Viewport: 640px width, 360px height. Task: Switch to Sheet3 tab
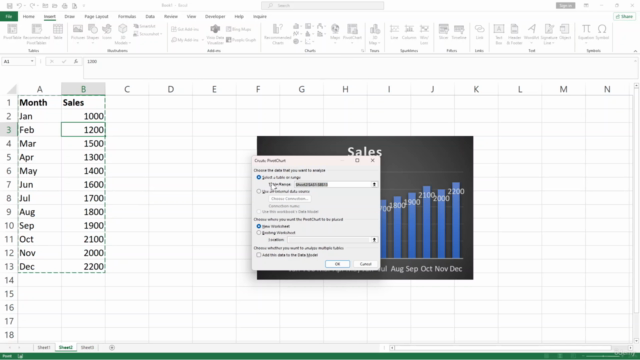(x=87, y=347)
